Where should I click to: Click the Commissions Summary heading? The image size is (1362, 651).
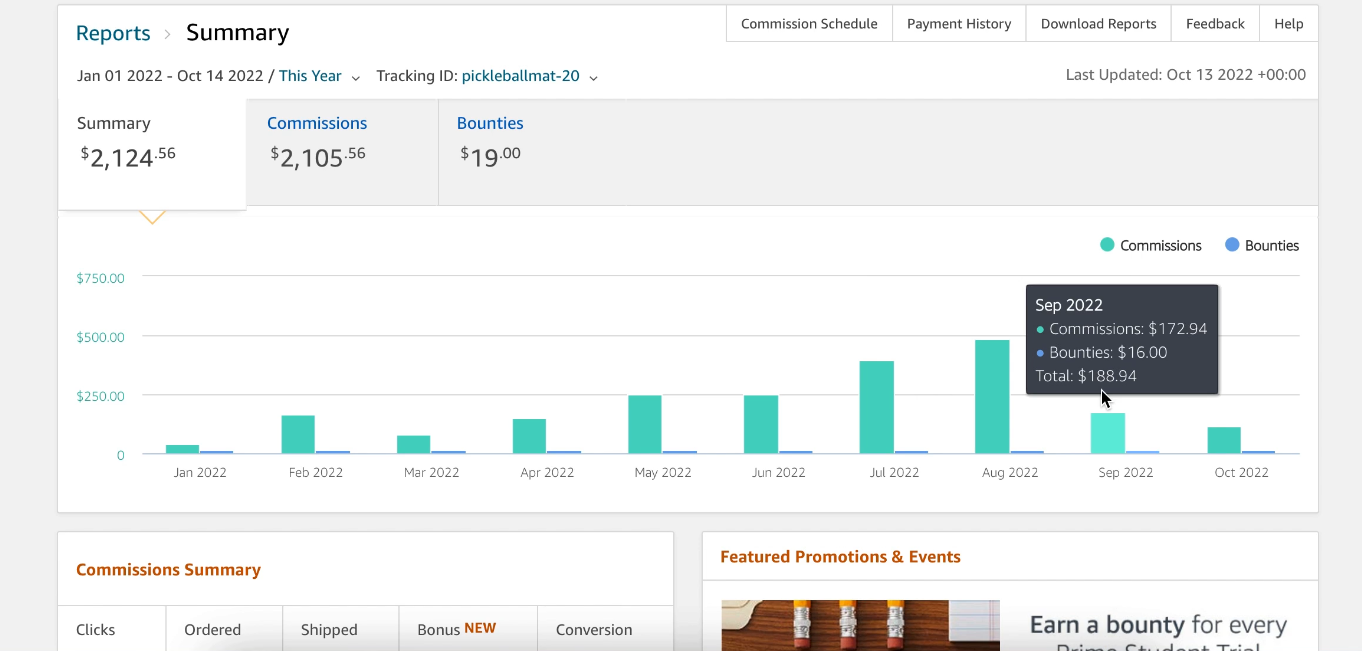[168, 570]
